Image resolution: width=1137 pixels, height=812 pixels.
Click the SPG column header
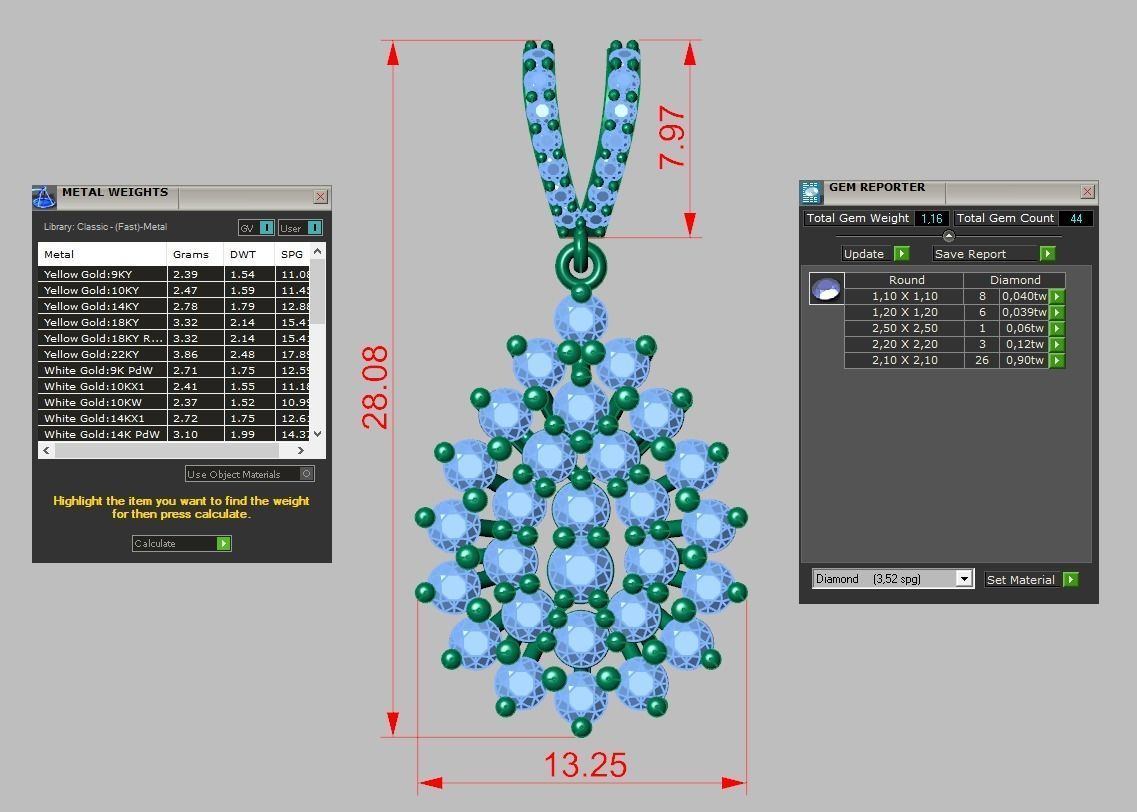point(292,254)
